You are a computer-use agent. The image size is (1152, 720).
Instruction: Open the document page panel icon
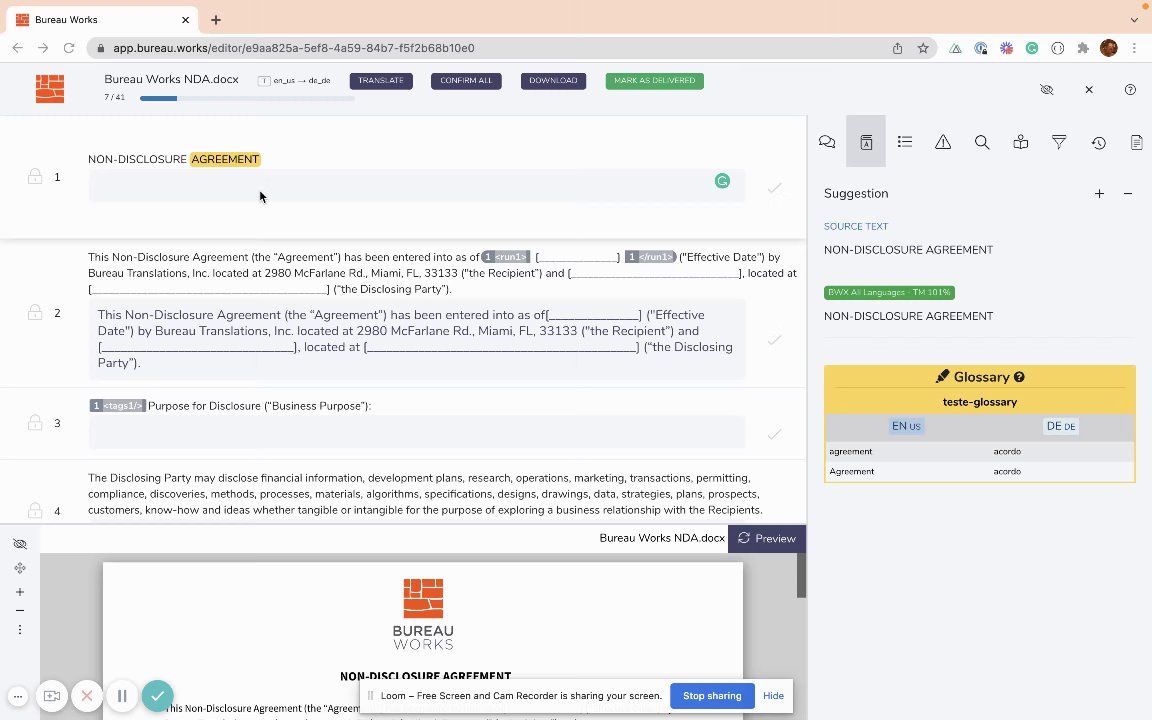click(1136, 142)
